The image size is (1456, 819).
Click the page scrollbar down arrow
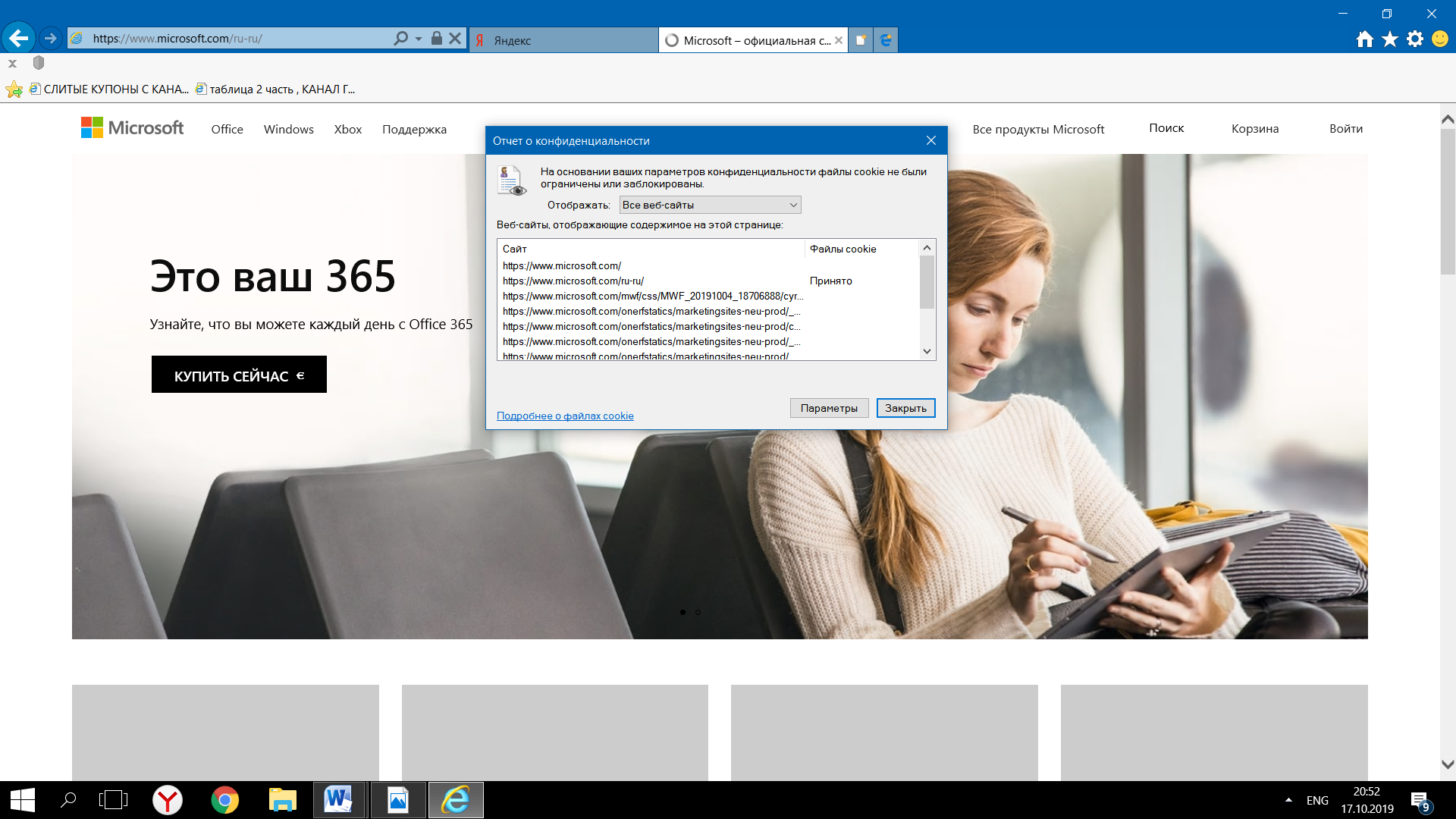tap(1448, 764)
